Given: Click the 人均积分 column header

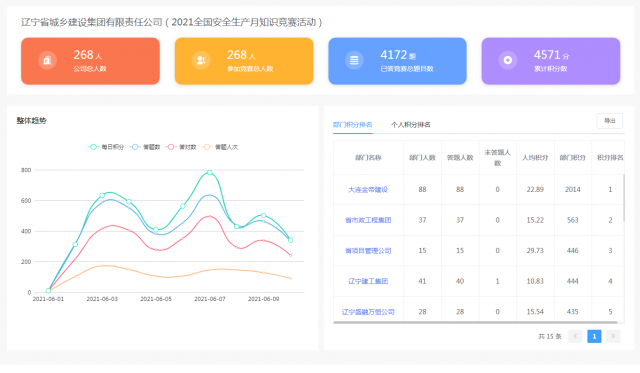Looking at the screenshot, I should 535,158.
